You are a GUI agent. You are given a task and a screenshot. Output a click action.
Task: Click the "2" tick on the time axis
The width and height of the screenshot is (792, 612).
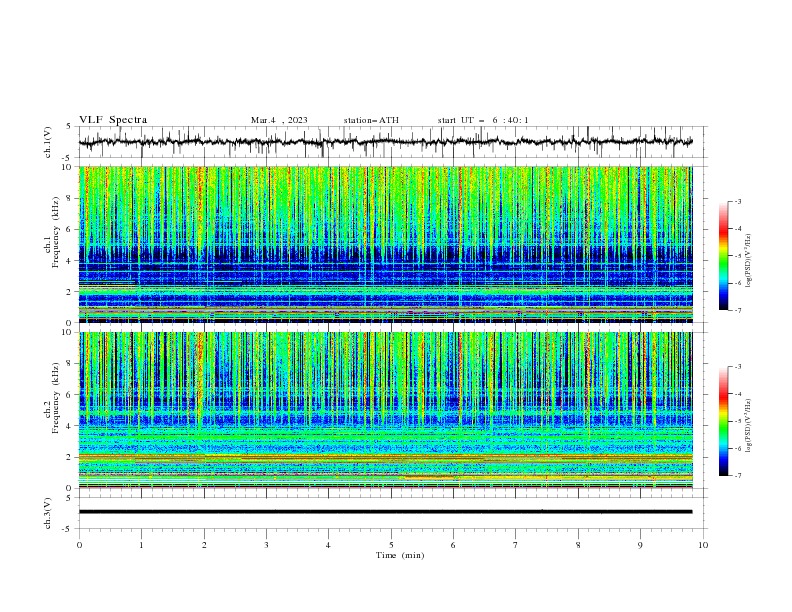point(204,545)
